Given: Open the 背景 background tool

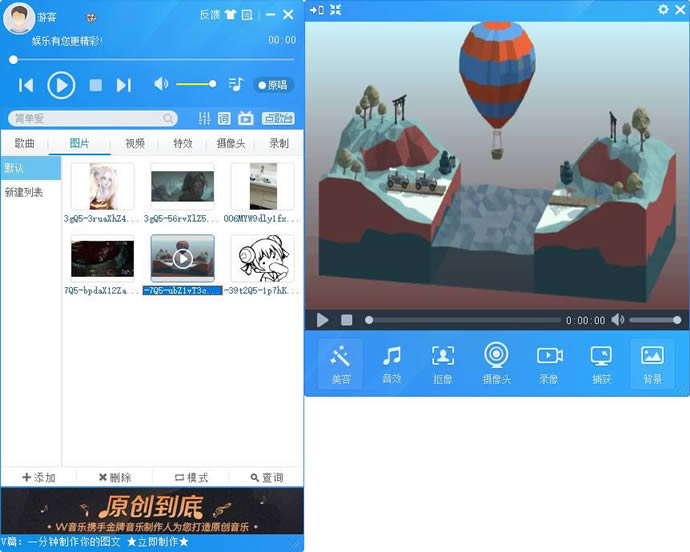Looking at the screenshot, I should point(652,364).
